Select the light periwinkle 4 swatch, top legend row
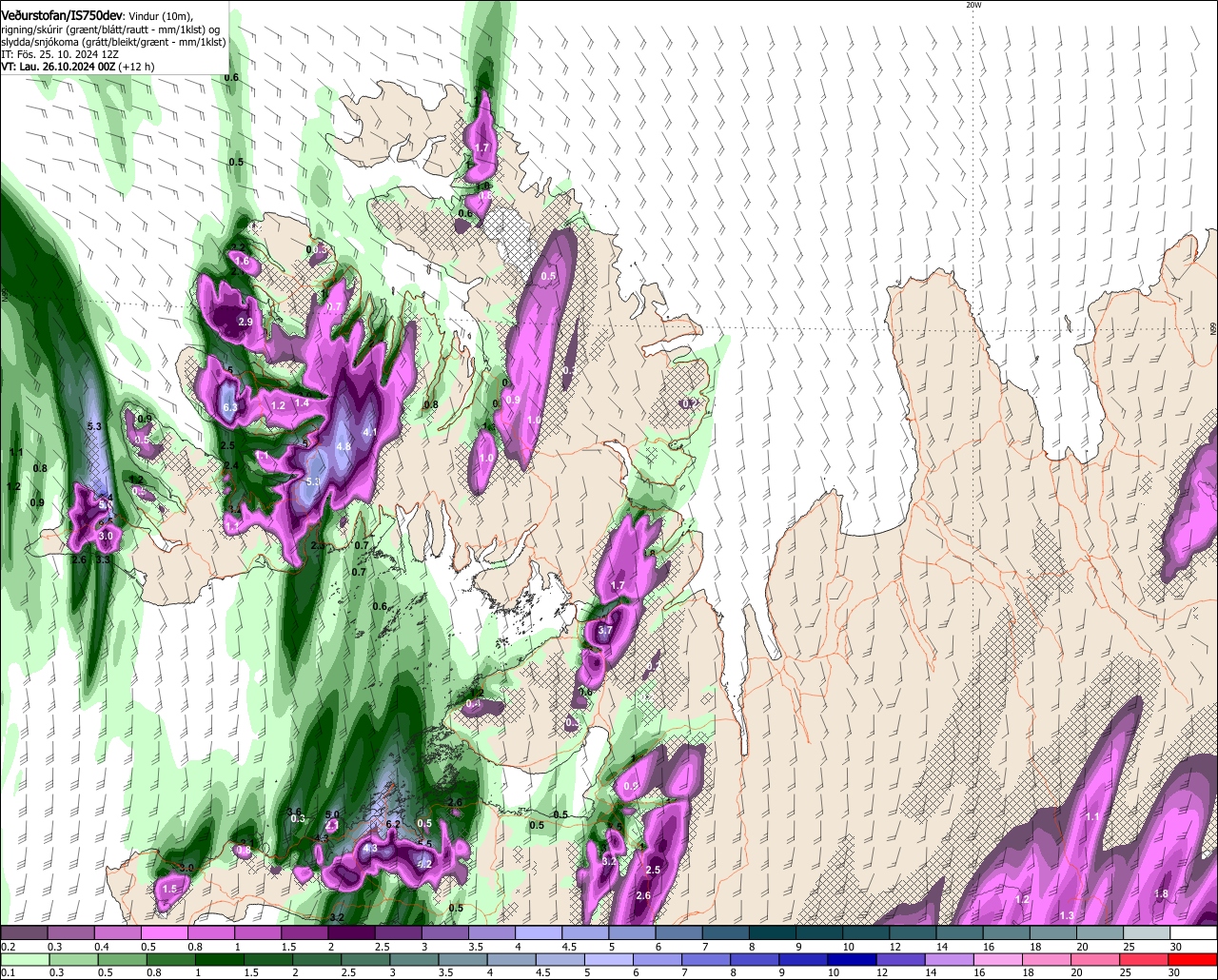Screen dimensions: 1218x980 (x=539, y=933)
